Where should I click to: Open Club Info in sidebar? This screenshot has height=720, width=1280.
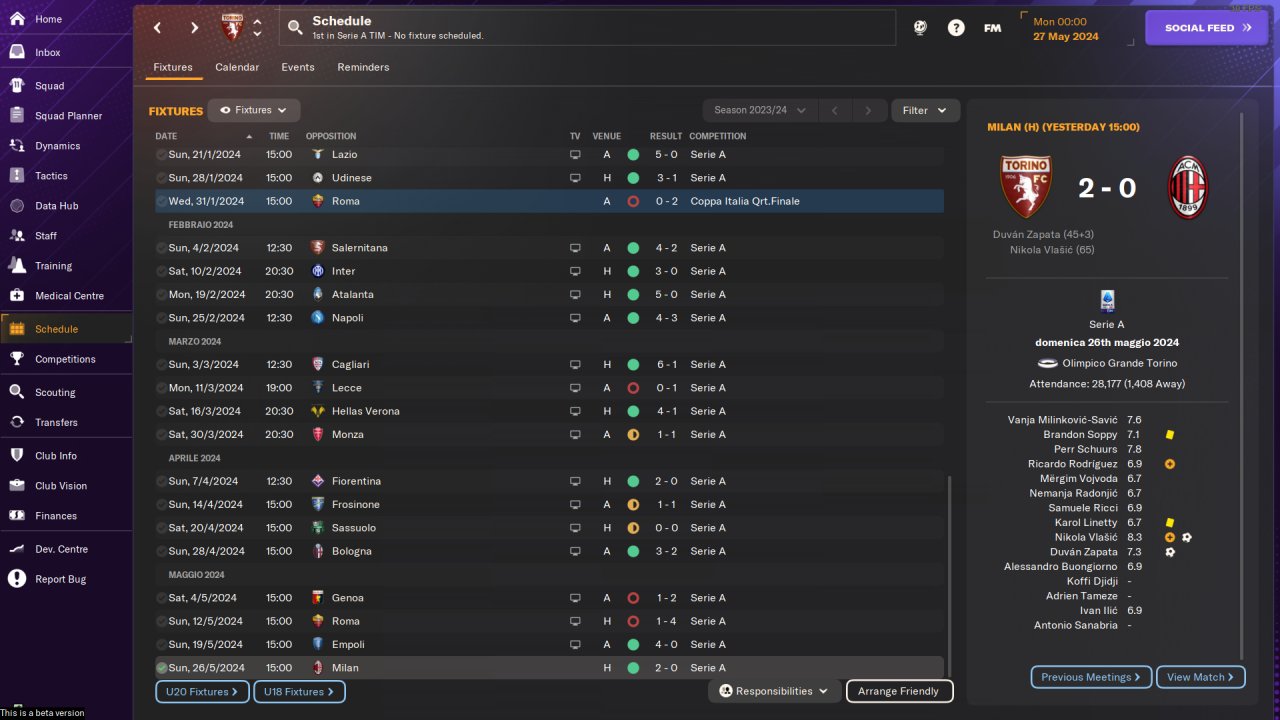tap(56, 456)
